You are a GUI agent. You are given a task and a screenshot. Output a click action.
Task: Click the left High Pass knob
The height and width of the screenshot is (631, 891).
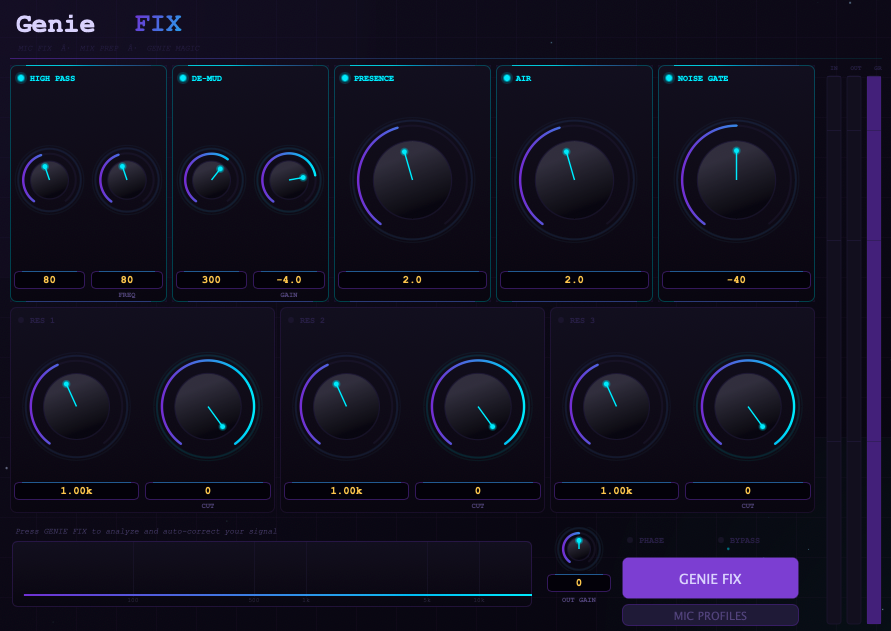[x=49, y=180]
